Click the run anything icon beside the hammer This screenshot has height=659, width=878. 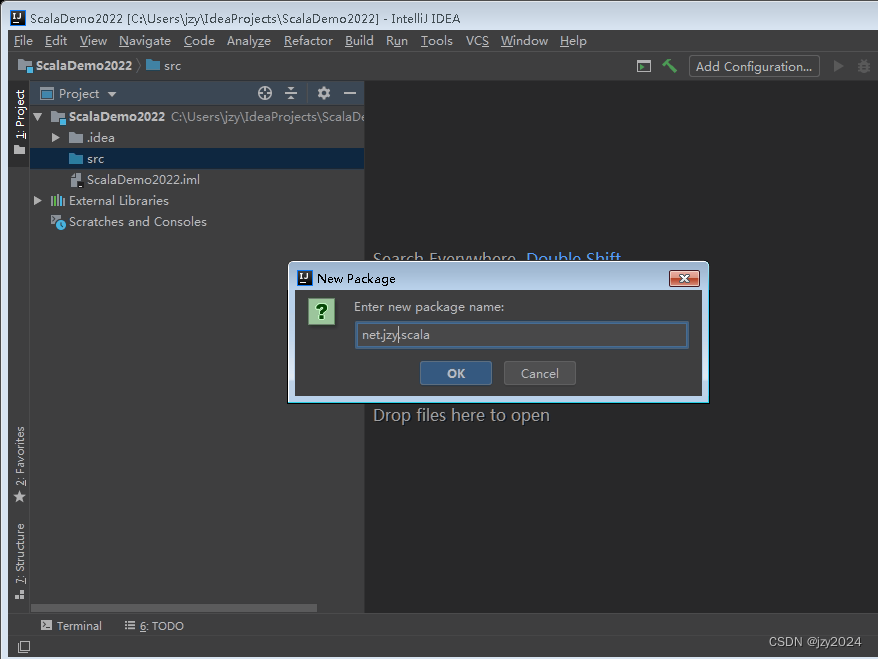click(x=644, y=67)
